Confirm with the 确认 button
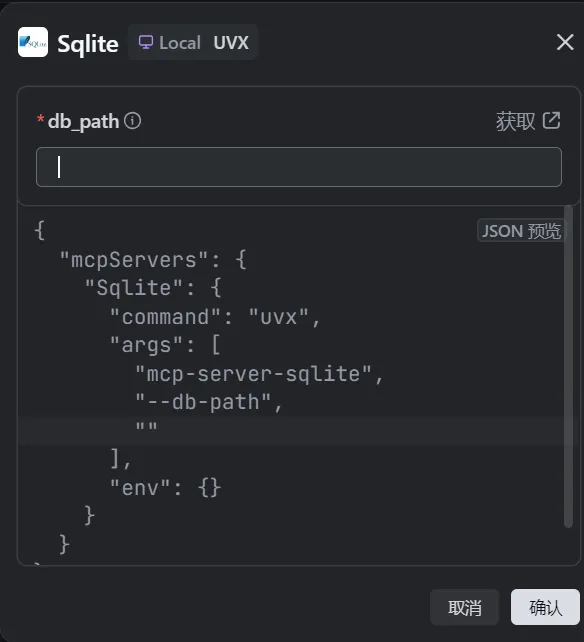 tap(545, 607)
